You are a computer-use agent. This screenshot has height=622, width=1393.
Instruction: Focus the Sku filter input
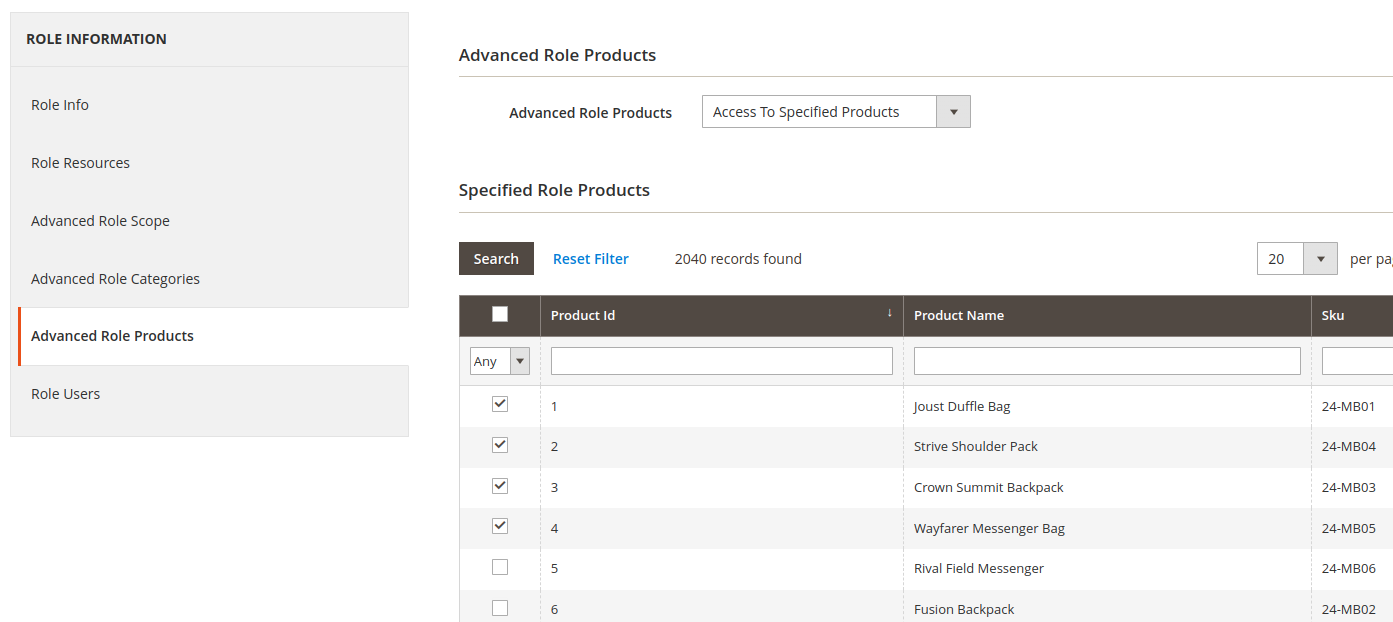[1357, 361]
